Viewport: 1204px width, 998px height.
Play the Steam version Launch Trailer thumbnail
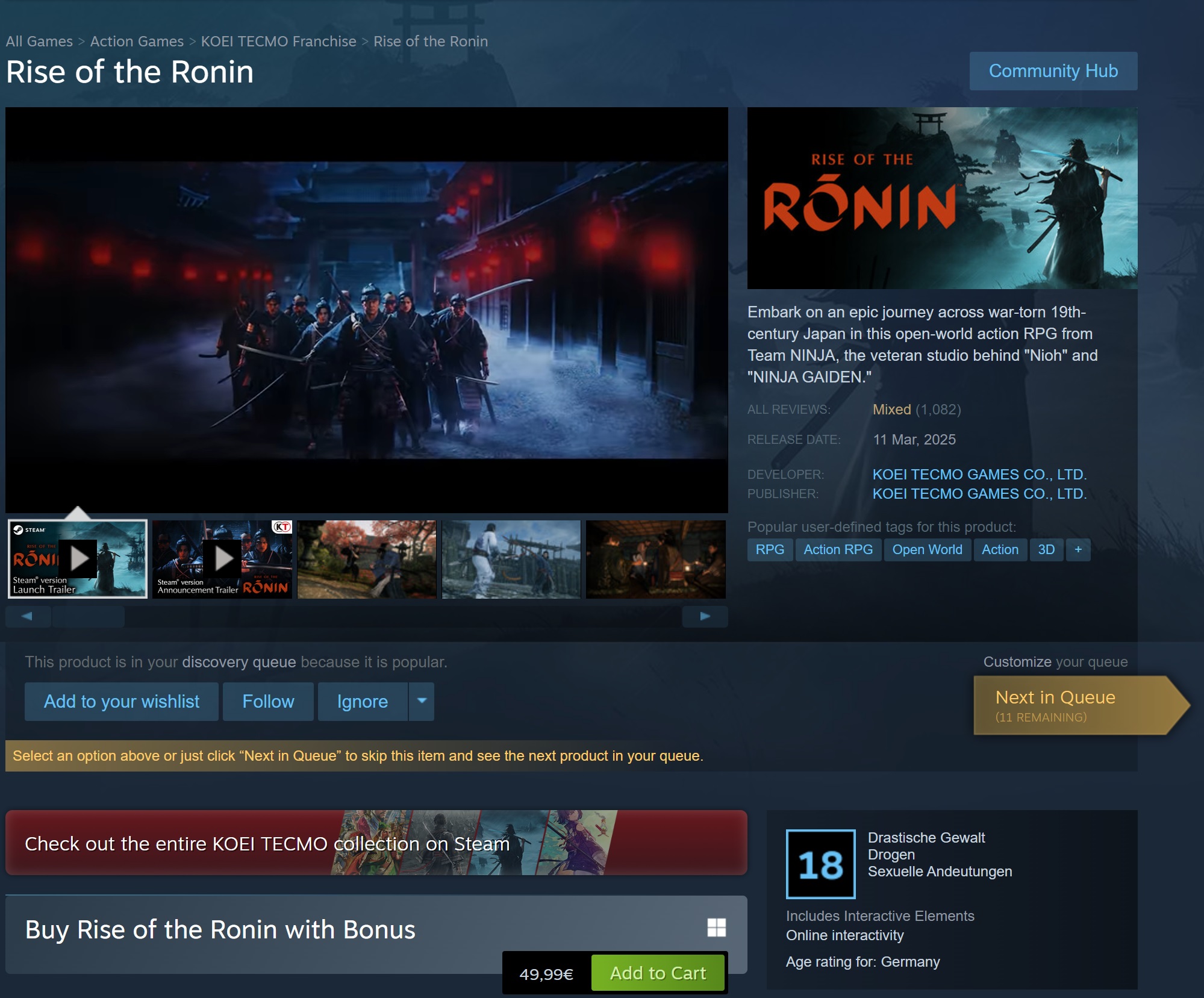pyautogui.click(x=77, y=559)
